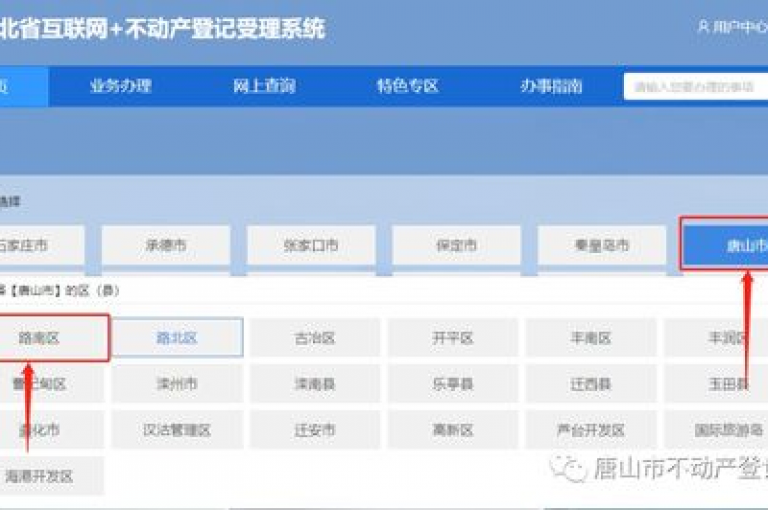Choose 玉田县 from district list

point(716,384)
